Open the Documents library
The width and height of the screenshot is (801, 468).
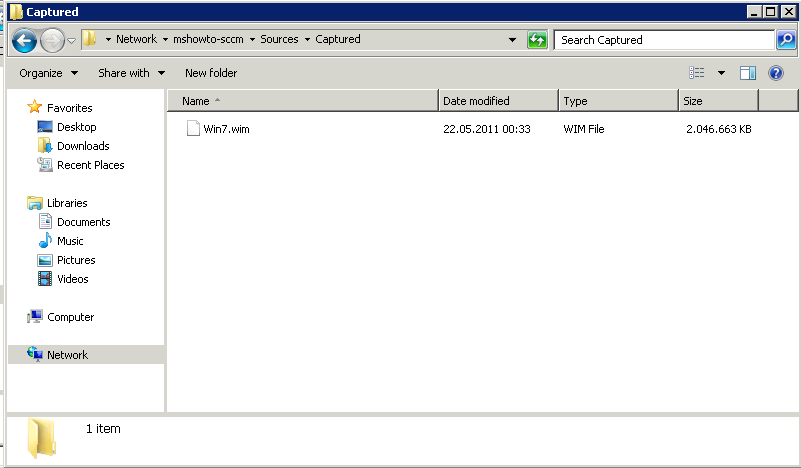pyautogui.click(x=84, y=222)
